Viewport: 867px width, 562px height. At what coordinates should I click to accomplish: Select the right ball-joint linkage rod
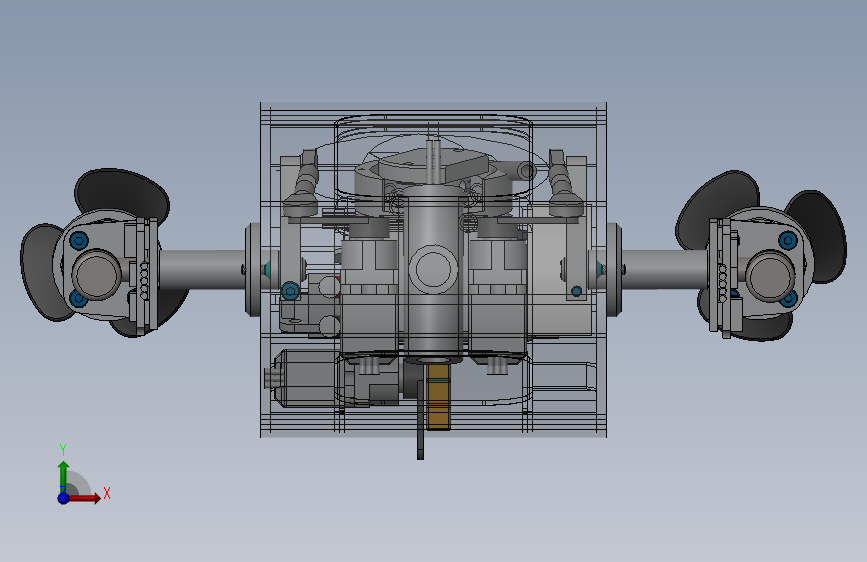point(564,184)
